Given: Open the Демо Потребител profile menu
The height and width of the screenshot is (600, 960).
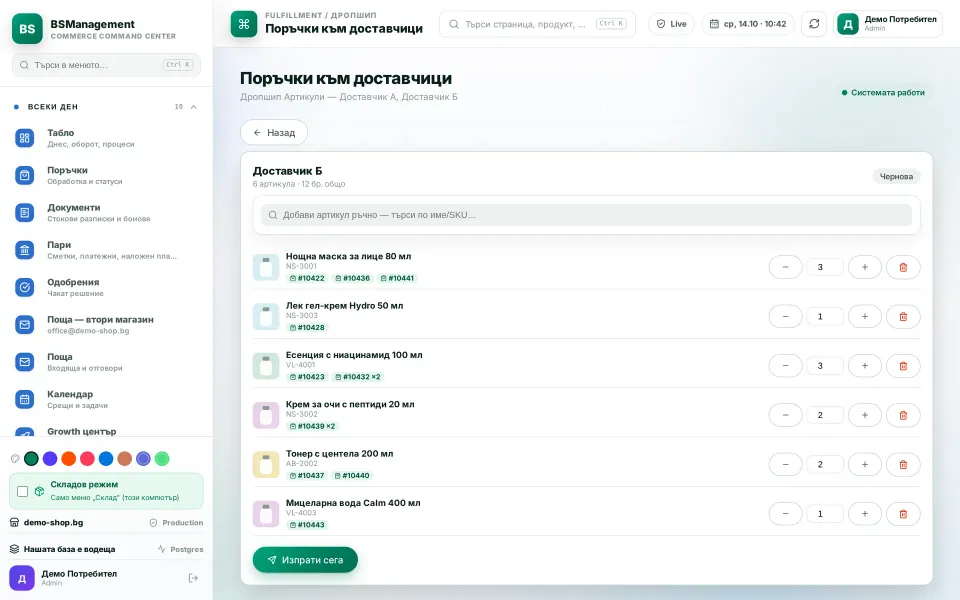Looking at the screenshot, I should 887,24.
